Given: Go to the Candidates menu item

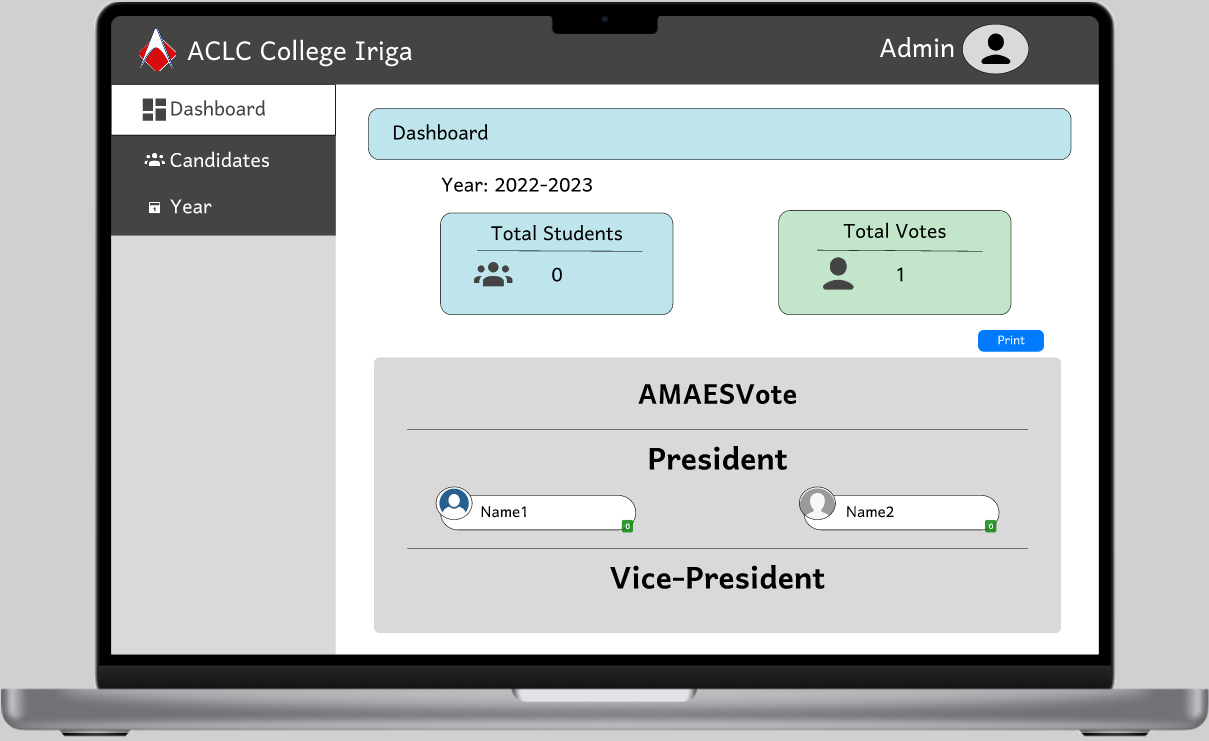Looking at the screenshot, I should (220, 160).
